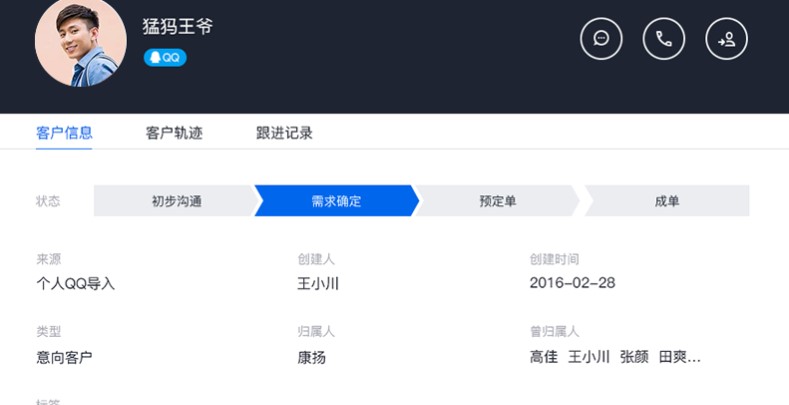The height and width of the screenshot is (405, 789).
Task: Click owner name 康扬
Action: point(311,357)
